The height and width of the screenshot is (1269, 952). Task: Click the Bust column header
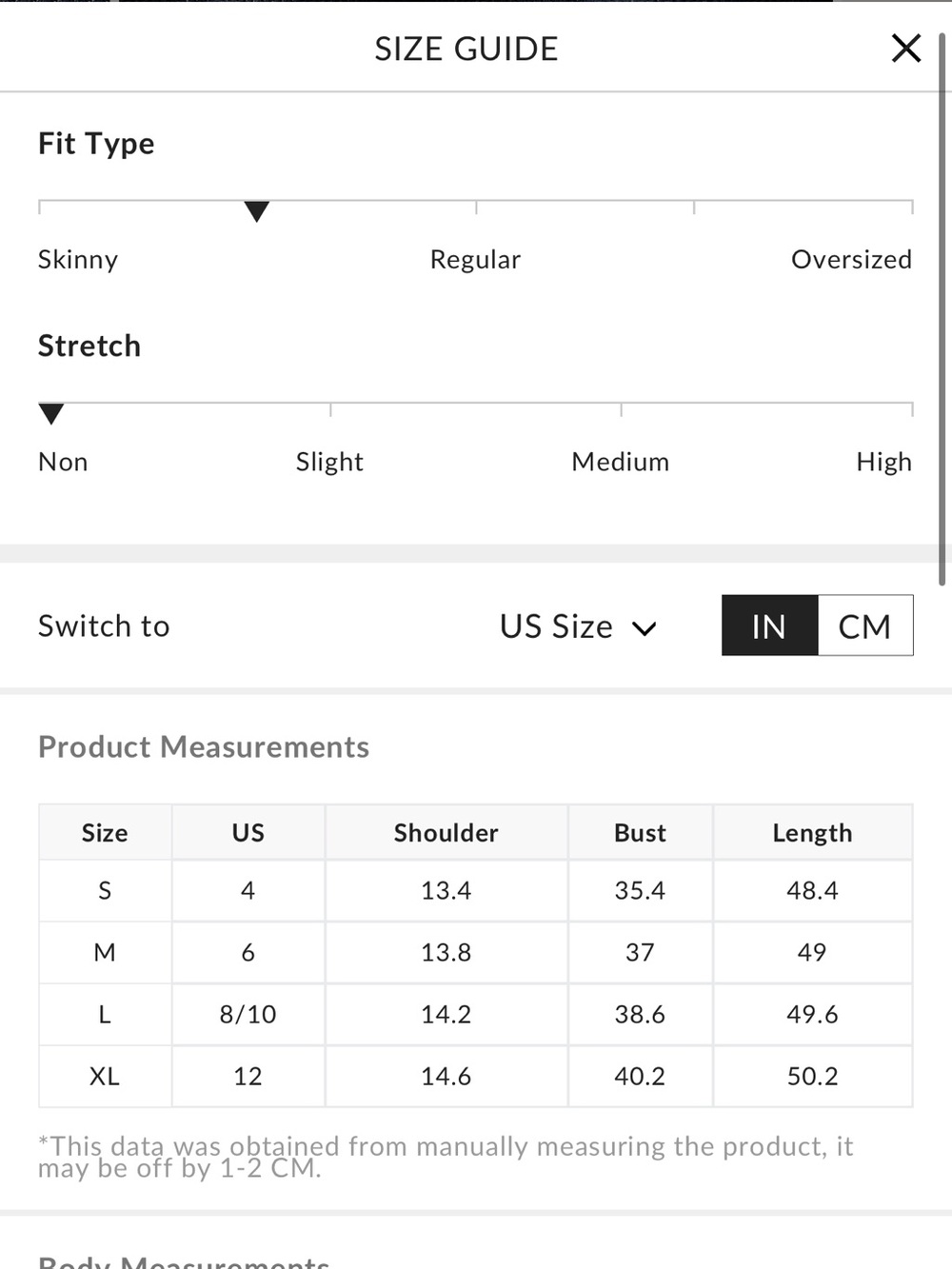coord(640,833)
